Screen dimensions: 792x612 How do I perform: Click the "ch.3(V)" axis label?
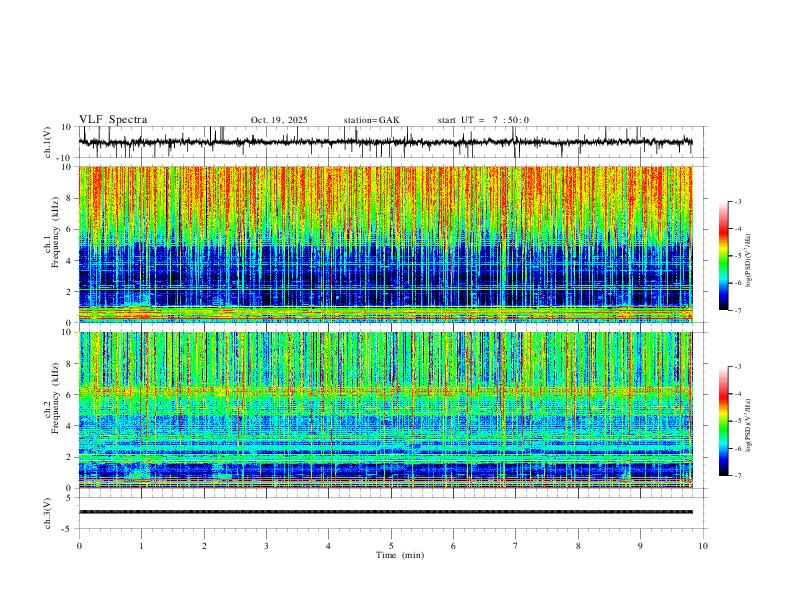(48, 513)
